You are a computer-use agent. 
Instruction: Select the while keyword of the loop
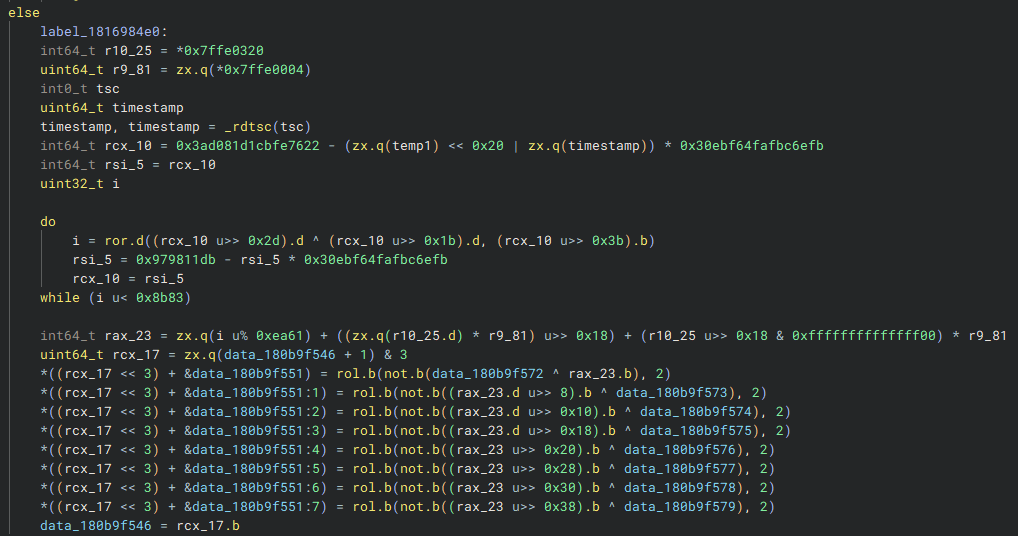click(60, 297)
